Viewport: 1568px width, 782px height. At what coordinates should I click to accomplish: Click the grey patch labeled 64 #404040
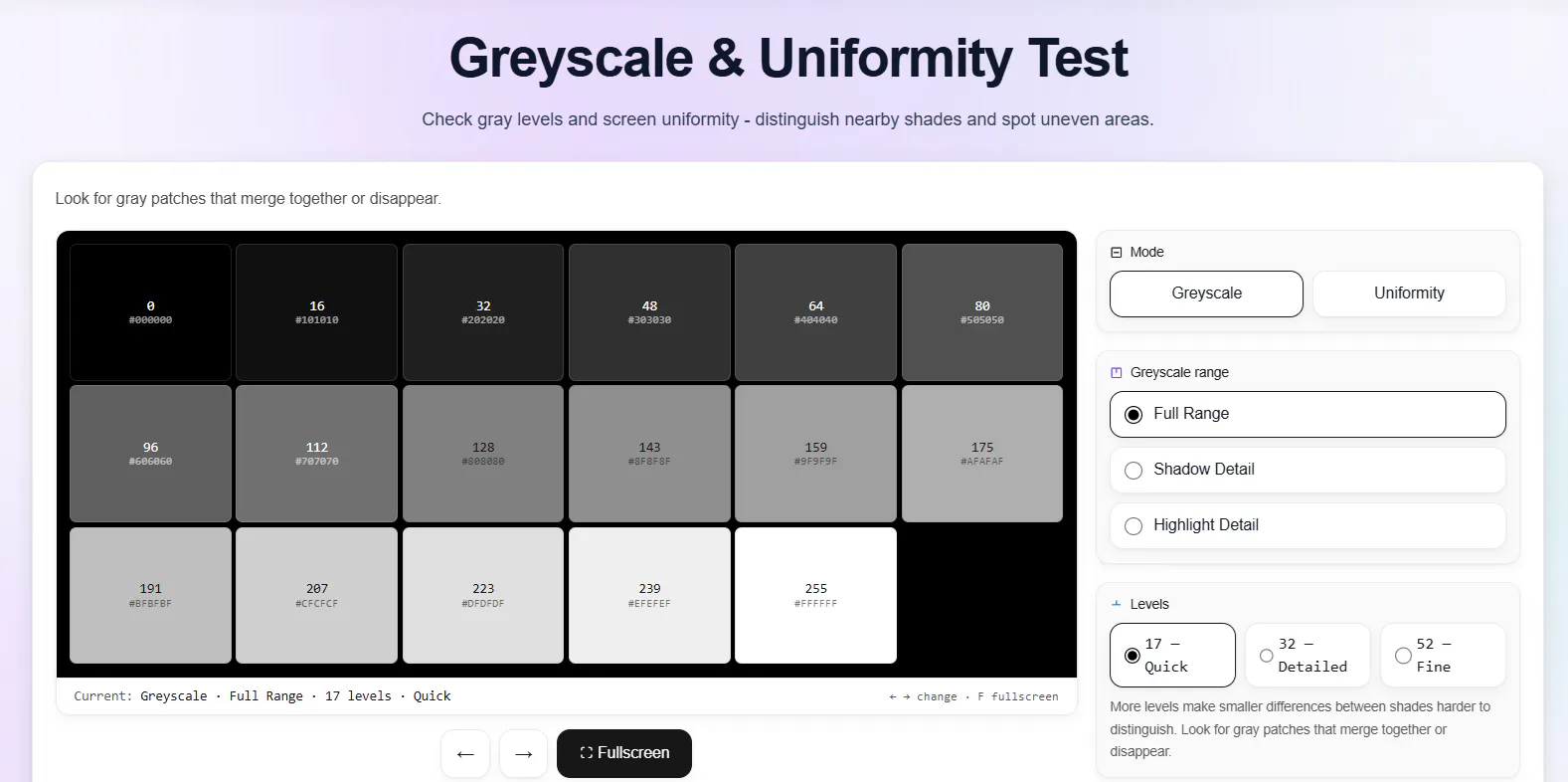pos(815,312)
